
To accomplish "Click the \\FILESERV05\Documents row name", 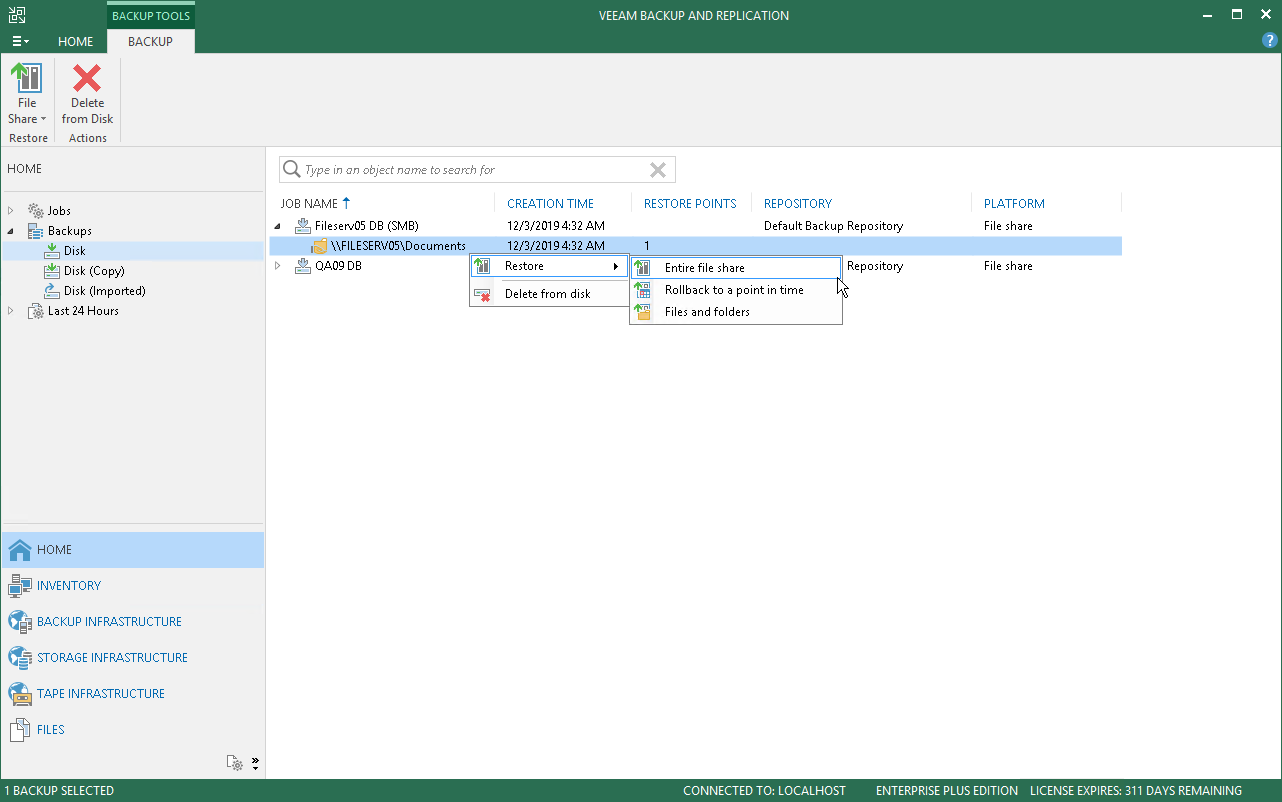I will pyautogui.click(x=399, y=246).
